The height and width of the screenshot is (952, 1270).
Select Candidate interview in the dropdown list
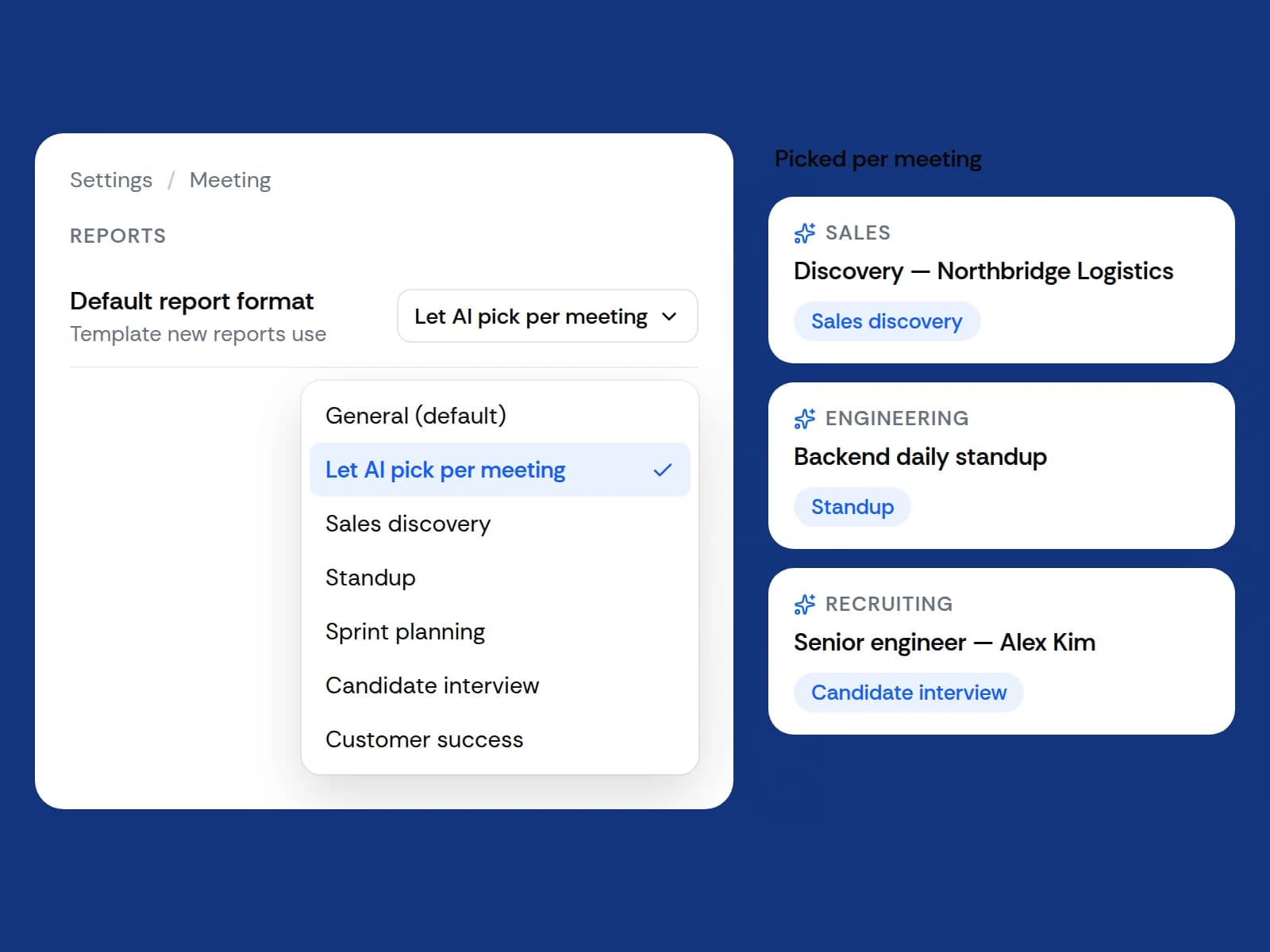pos(499,685)
